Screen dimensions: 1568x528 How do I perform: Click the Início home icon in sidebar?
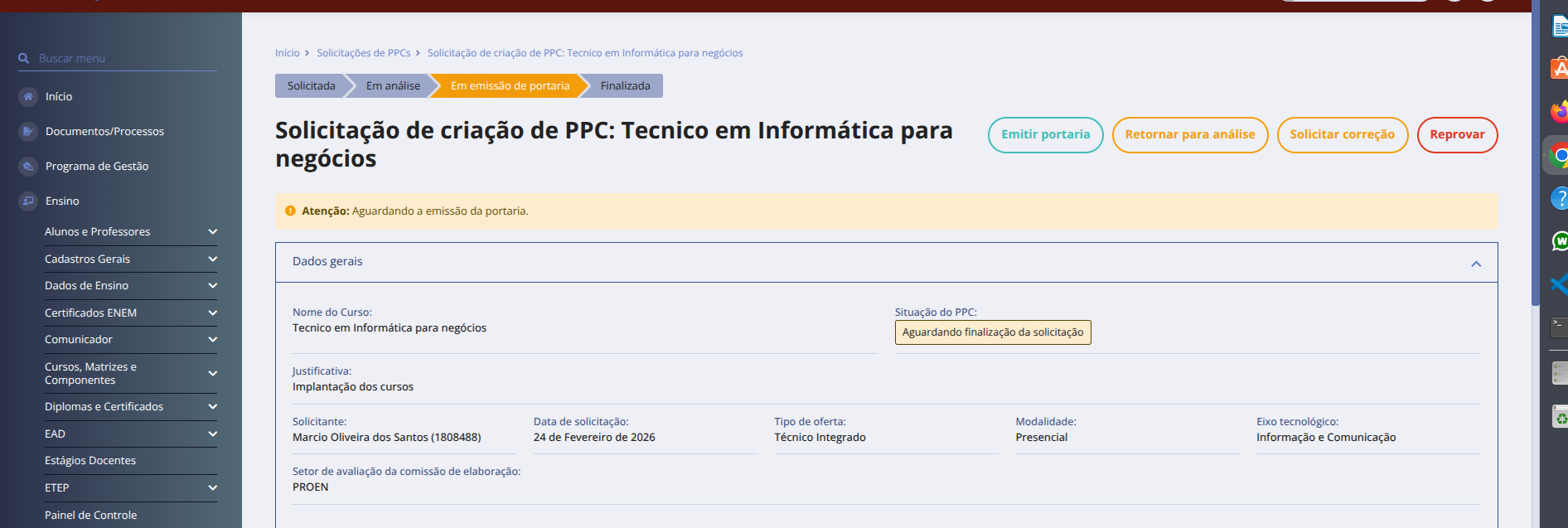(x=28, y=97)
